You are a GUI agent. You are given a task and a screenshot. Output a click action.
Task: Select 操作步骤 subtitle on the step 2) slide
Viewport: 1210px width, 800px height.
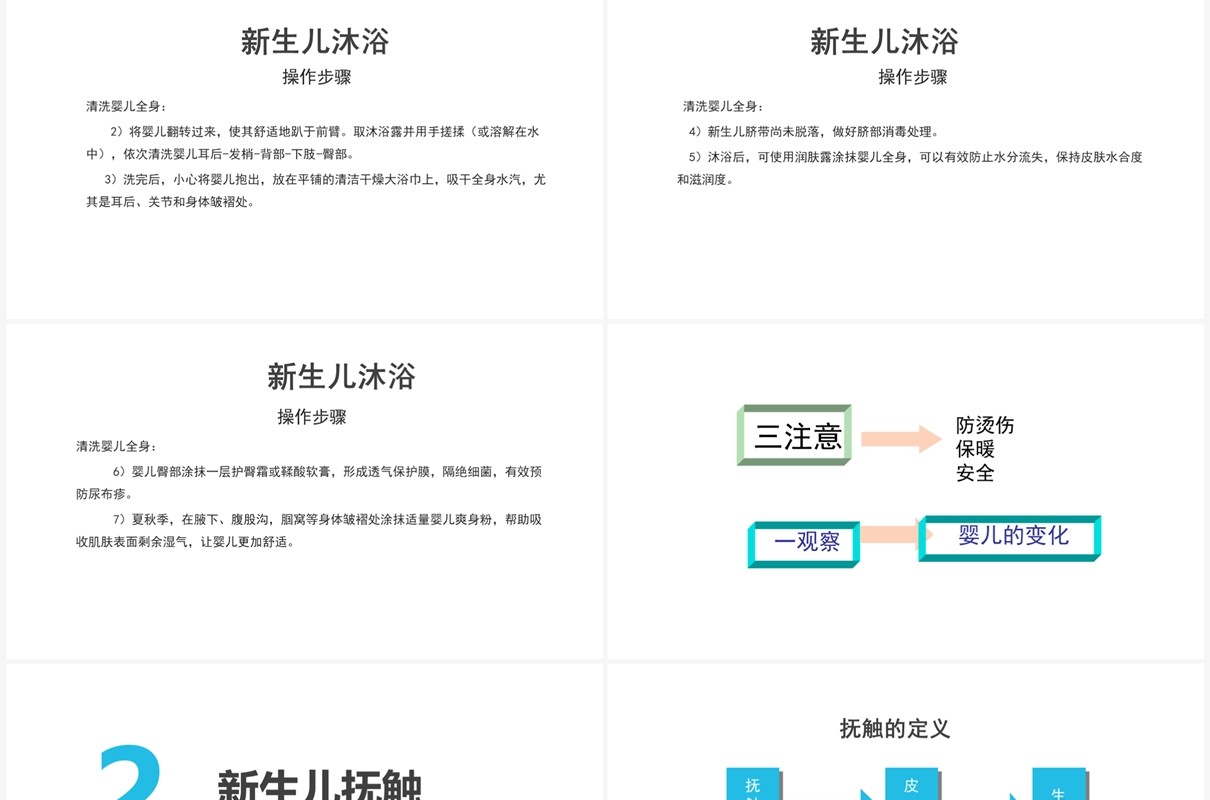316,77
